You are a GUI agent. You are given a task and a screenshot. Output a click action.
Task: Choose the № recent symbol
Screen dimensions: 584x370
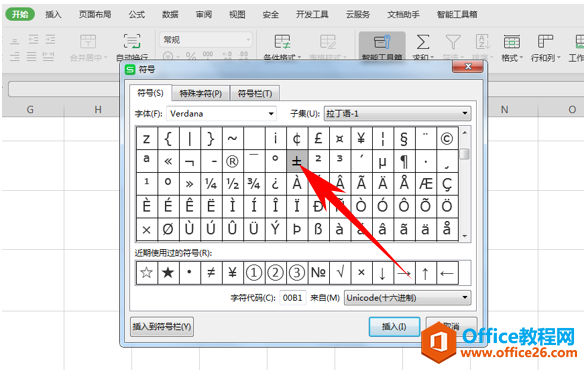pyautogui.click(x=318, y=273)
